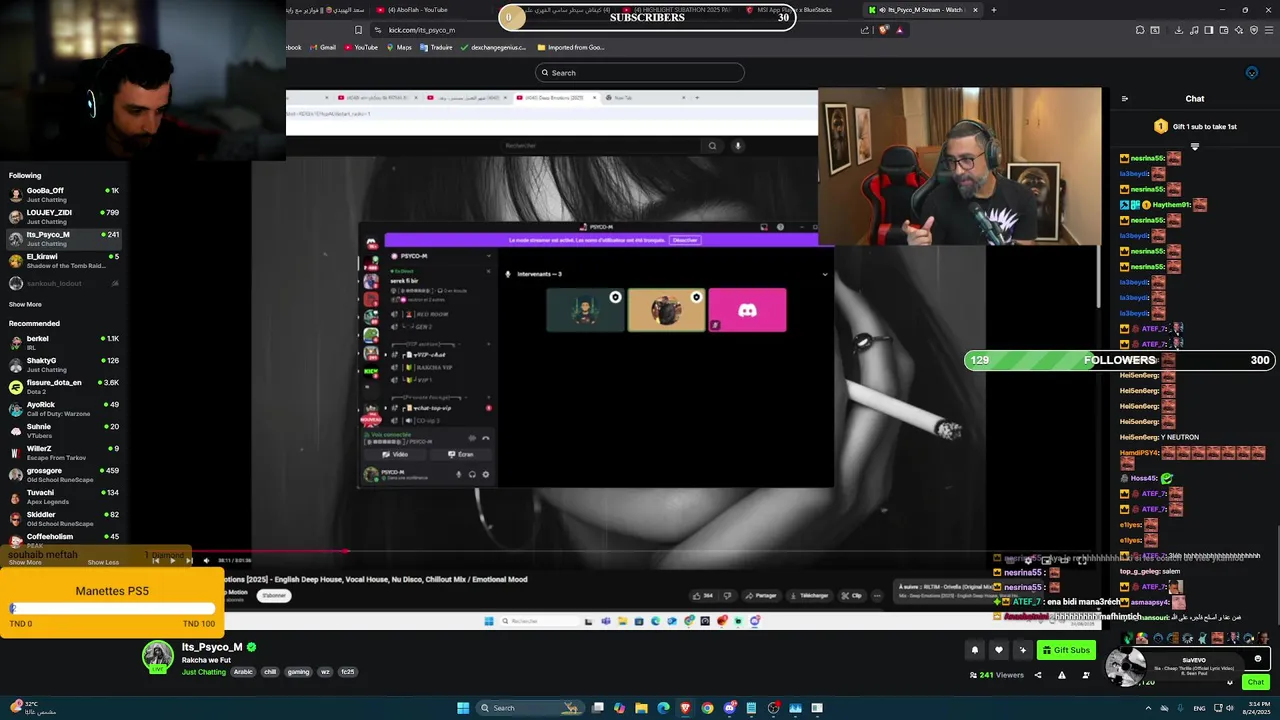Switch to MSI App Player x BlueStacks tab
This screenshot has width=1280, height=720.
point(798,10)
